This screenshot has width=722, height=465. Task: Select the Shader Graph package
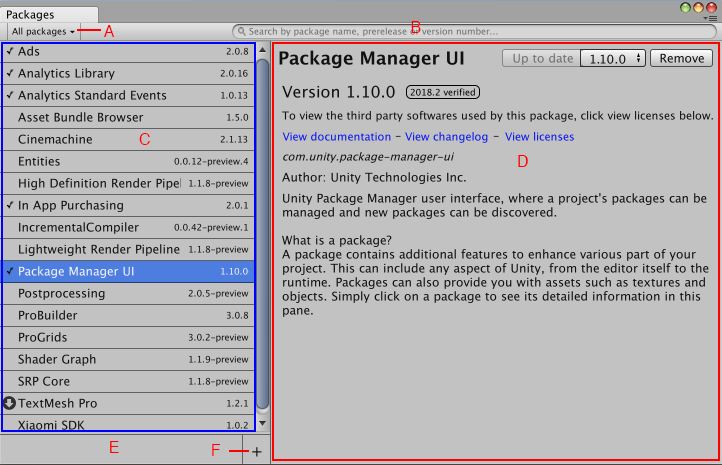tap(128, 360)
